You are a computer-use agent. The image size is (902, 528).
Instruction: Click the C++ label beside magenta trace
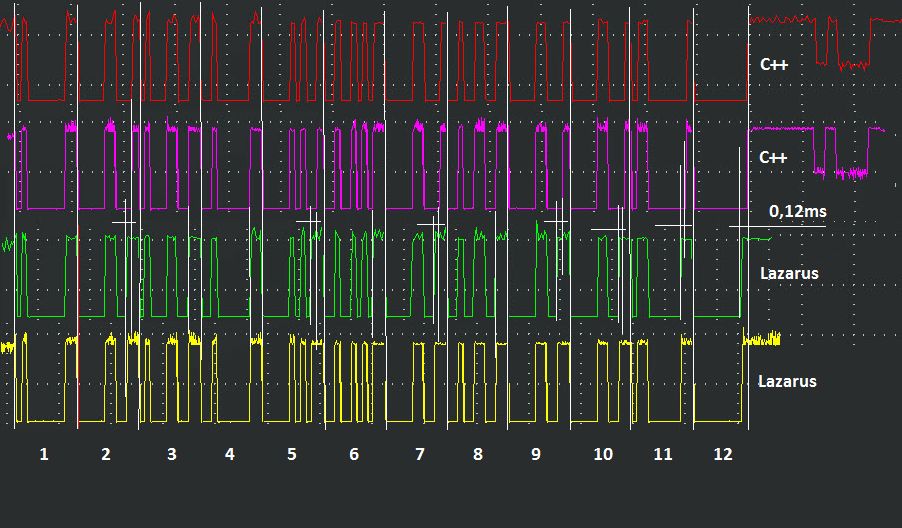pyautogui.click(x=774, y=157)
